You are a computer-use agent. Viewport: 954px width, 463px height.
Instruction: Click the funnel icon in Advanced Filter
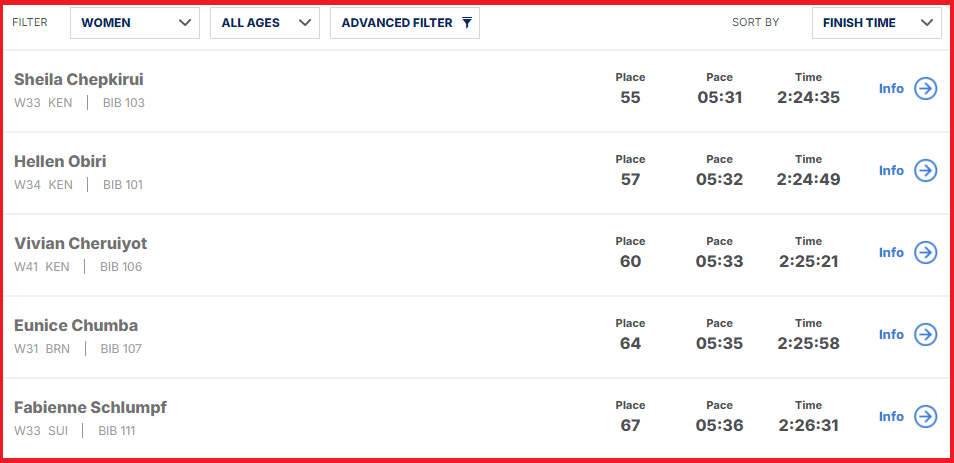[x=467, y=23]
